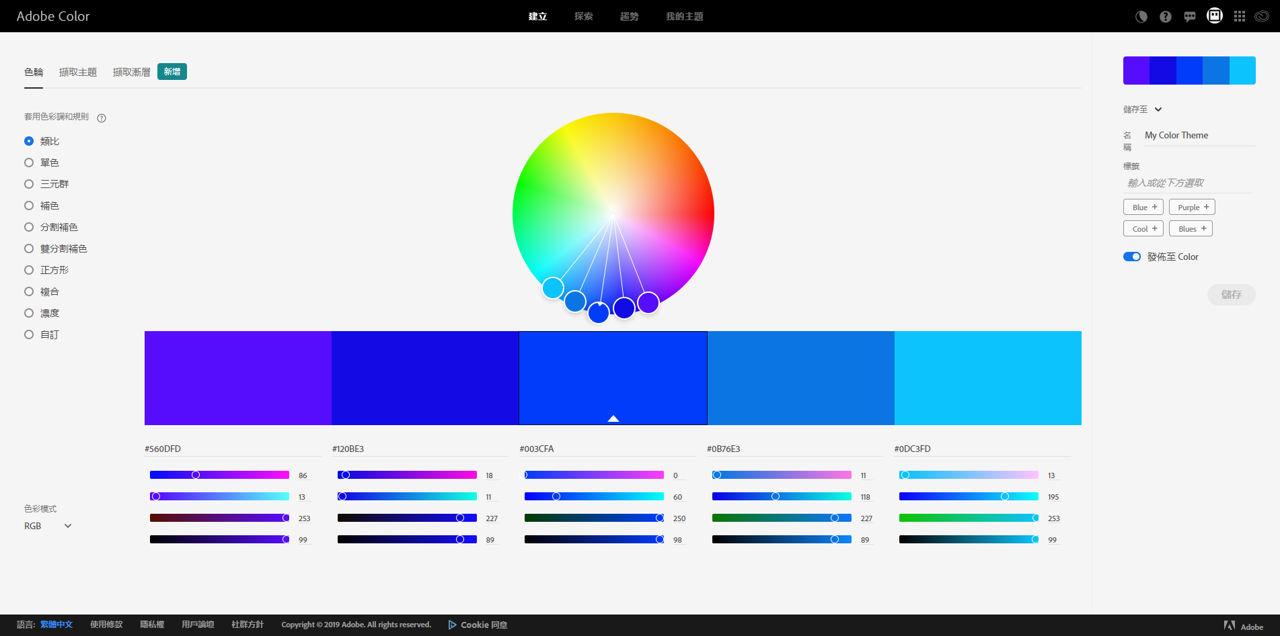Click green slider for #0DC3FD at value 195

(x=1005, y=496)
